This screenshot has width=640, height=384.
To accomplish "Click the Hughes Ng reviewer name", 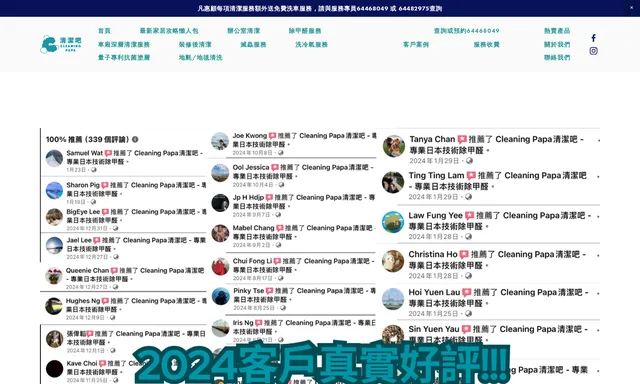I will coord(83,301).
